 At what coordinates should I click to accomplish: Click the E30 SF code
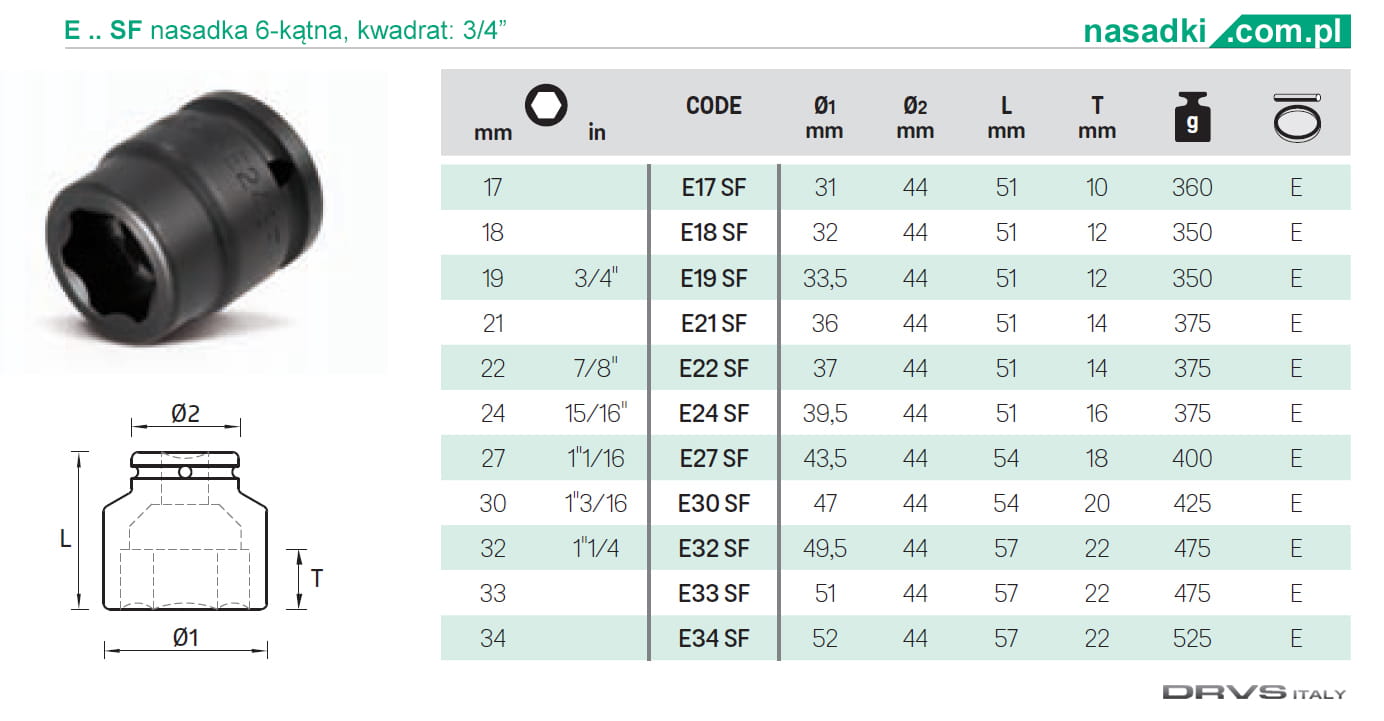pyautogui.click(x=713, y=503)
